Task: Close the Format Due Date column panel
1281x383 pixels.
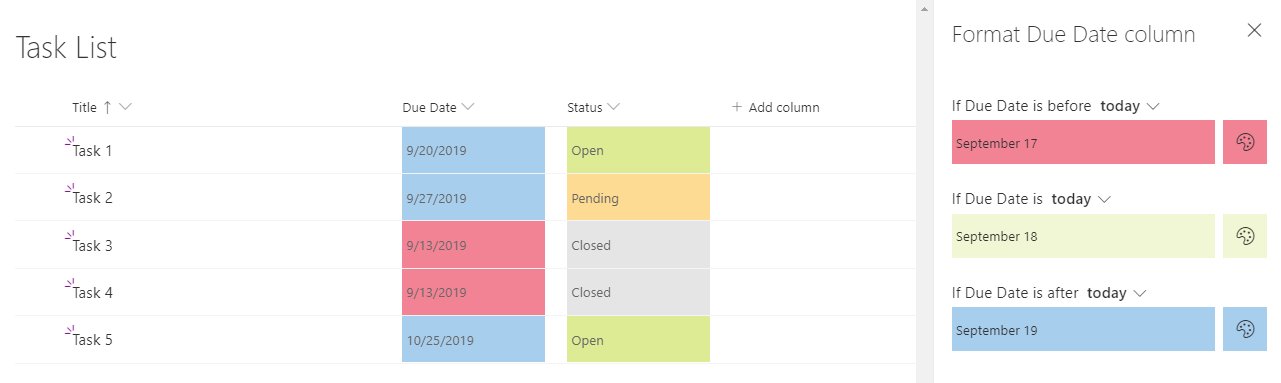Action: pos(1254,30)
